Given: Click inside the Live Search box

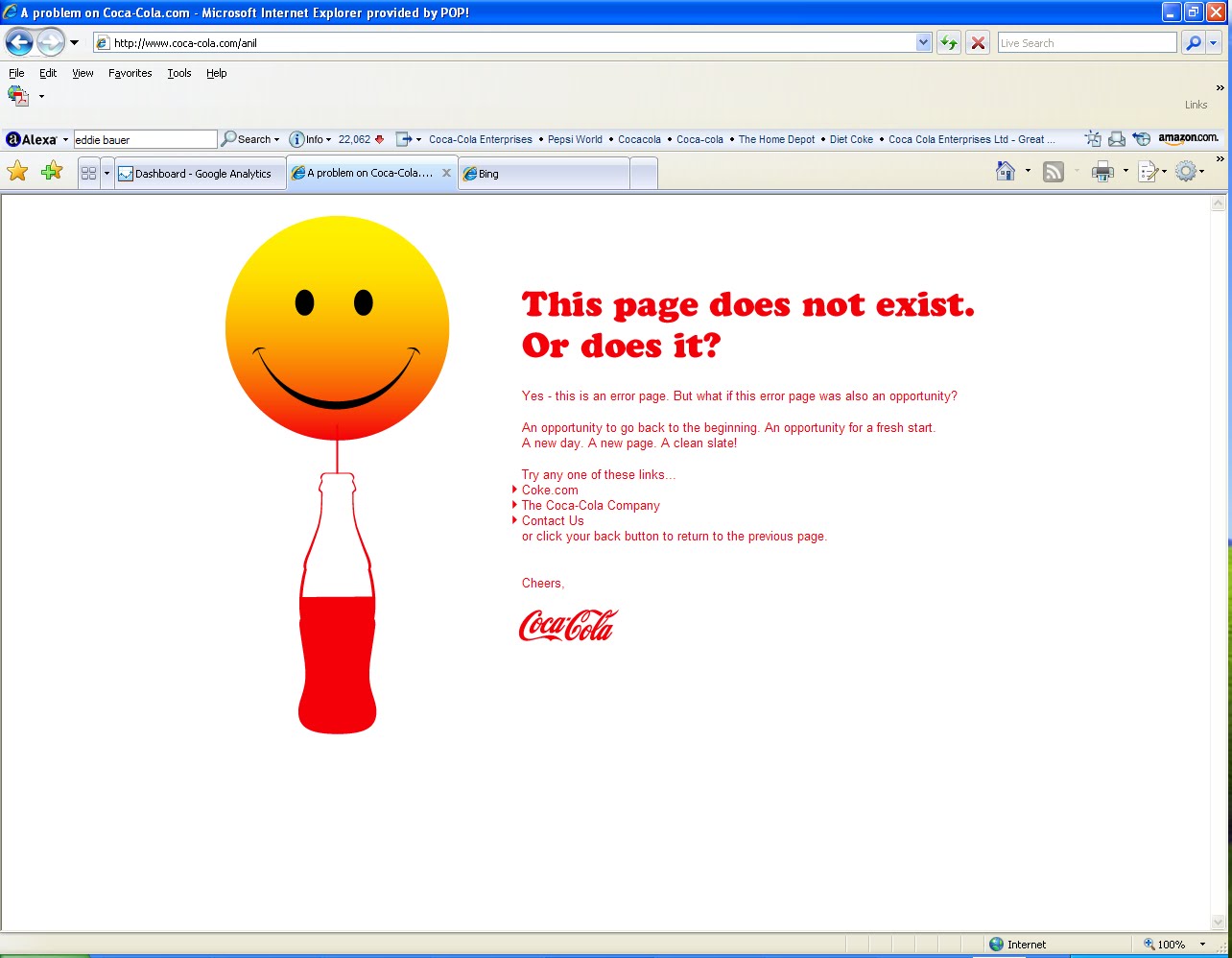Looking at the screenshot, I should tap(1085, 42).
